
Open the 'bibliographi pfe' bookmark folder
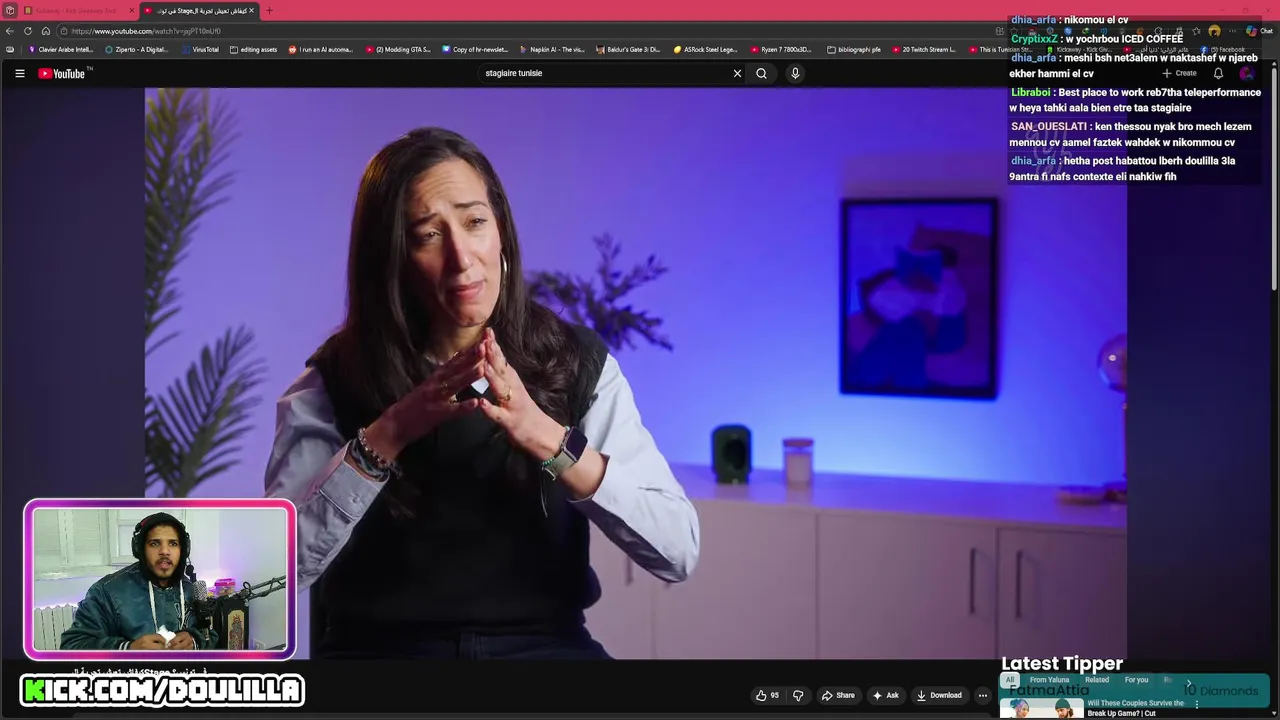click(854, 49)
